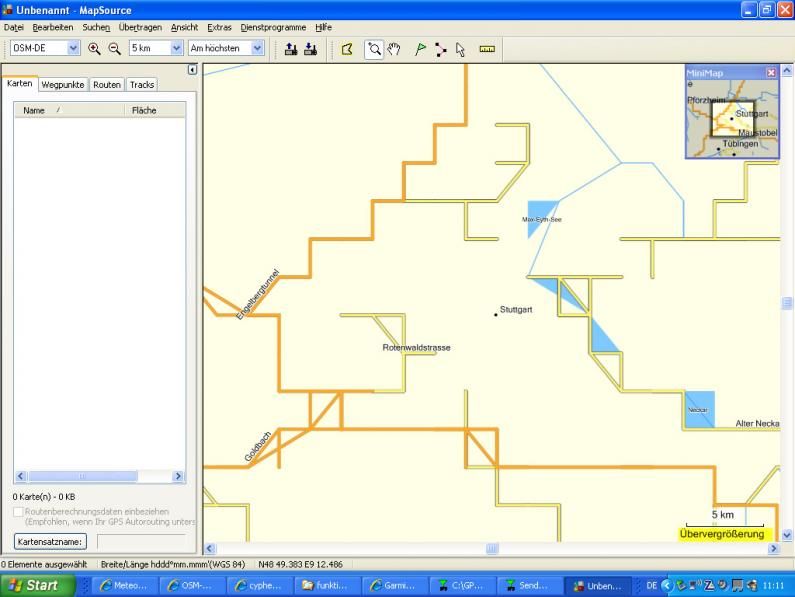This screenshot has height=597, width=795.
Task: Switch to the Tracks tab
Action: point(142,85)
